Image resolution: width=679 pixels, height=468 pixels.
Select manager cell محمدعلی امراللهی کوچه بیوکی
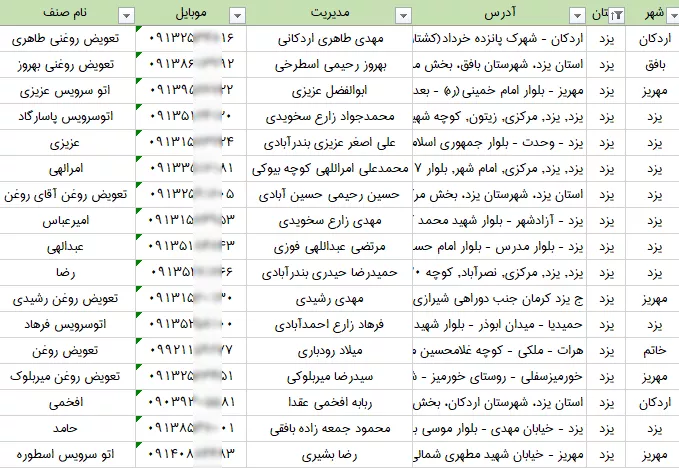click(330, 169)
